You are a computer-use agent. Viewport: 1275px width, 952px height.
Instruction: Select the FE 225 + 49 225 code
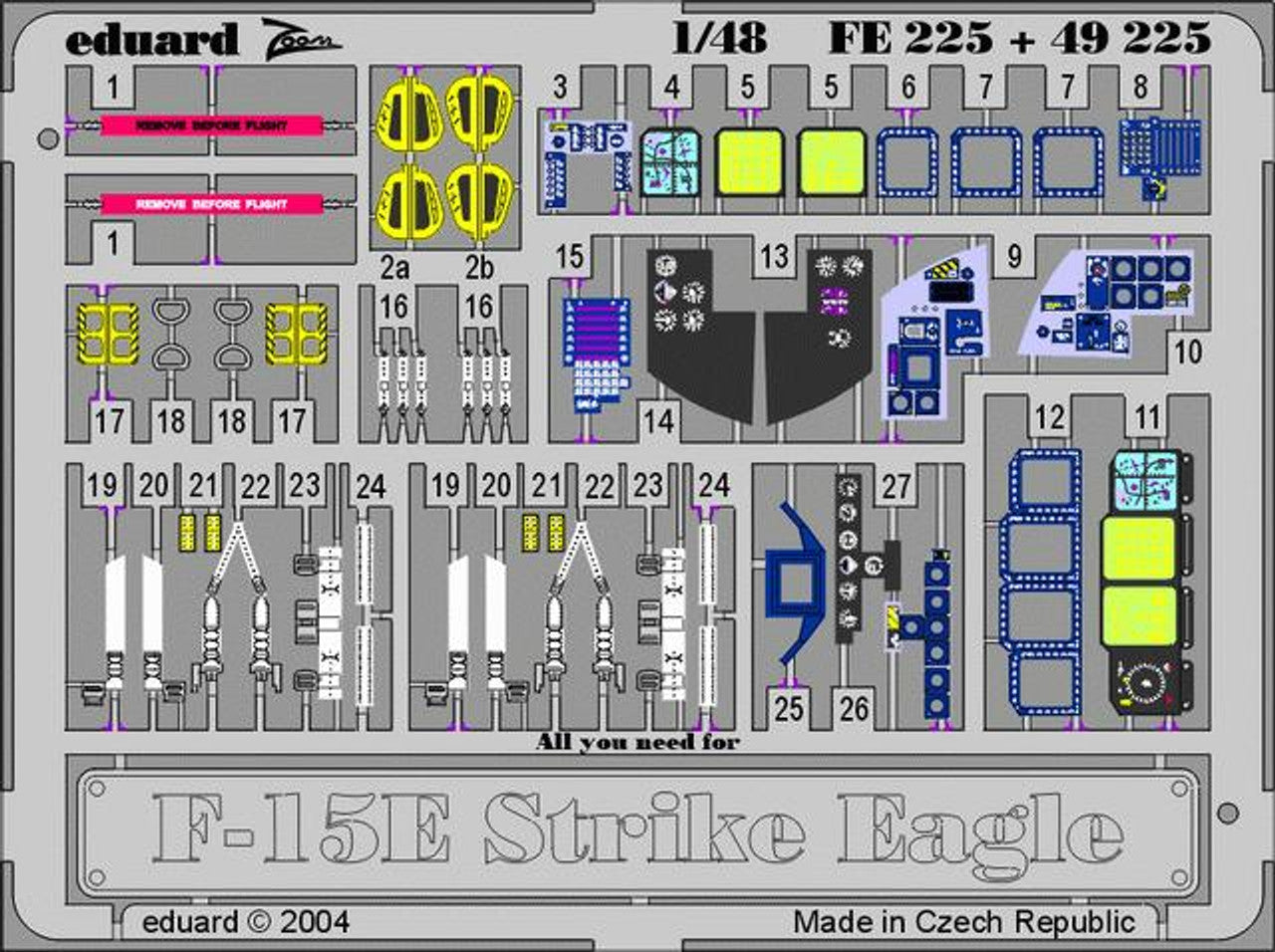tap(1019, 38)
